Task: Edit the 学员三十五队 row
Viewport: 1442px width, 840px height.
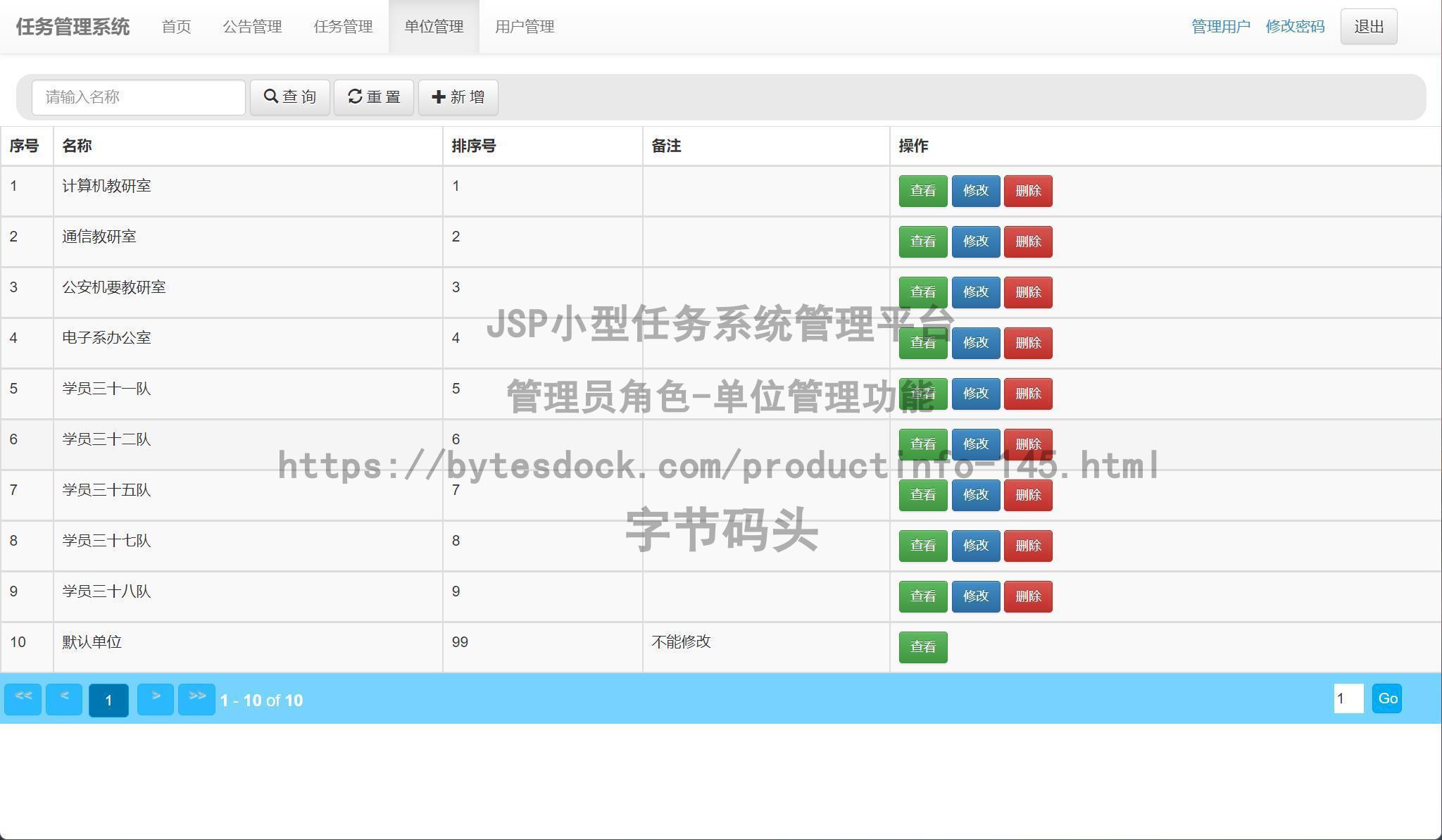Action: pyautogui.click(x=976, y=495)
